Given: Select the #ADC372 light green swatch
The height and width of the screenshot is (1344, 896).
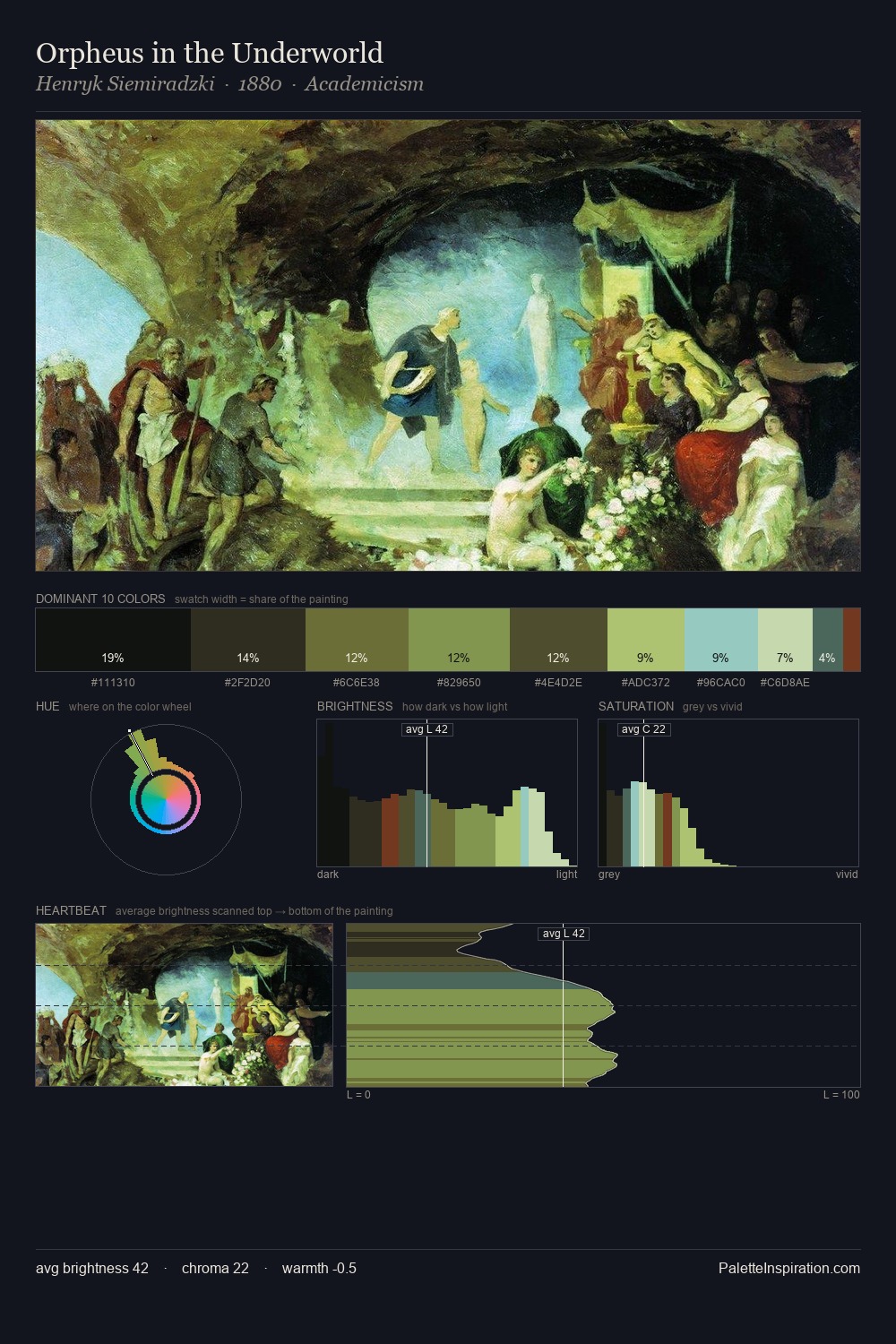Looking at the screenshot, I should point(646,640).
